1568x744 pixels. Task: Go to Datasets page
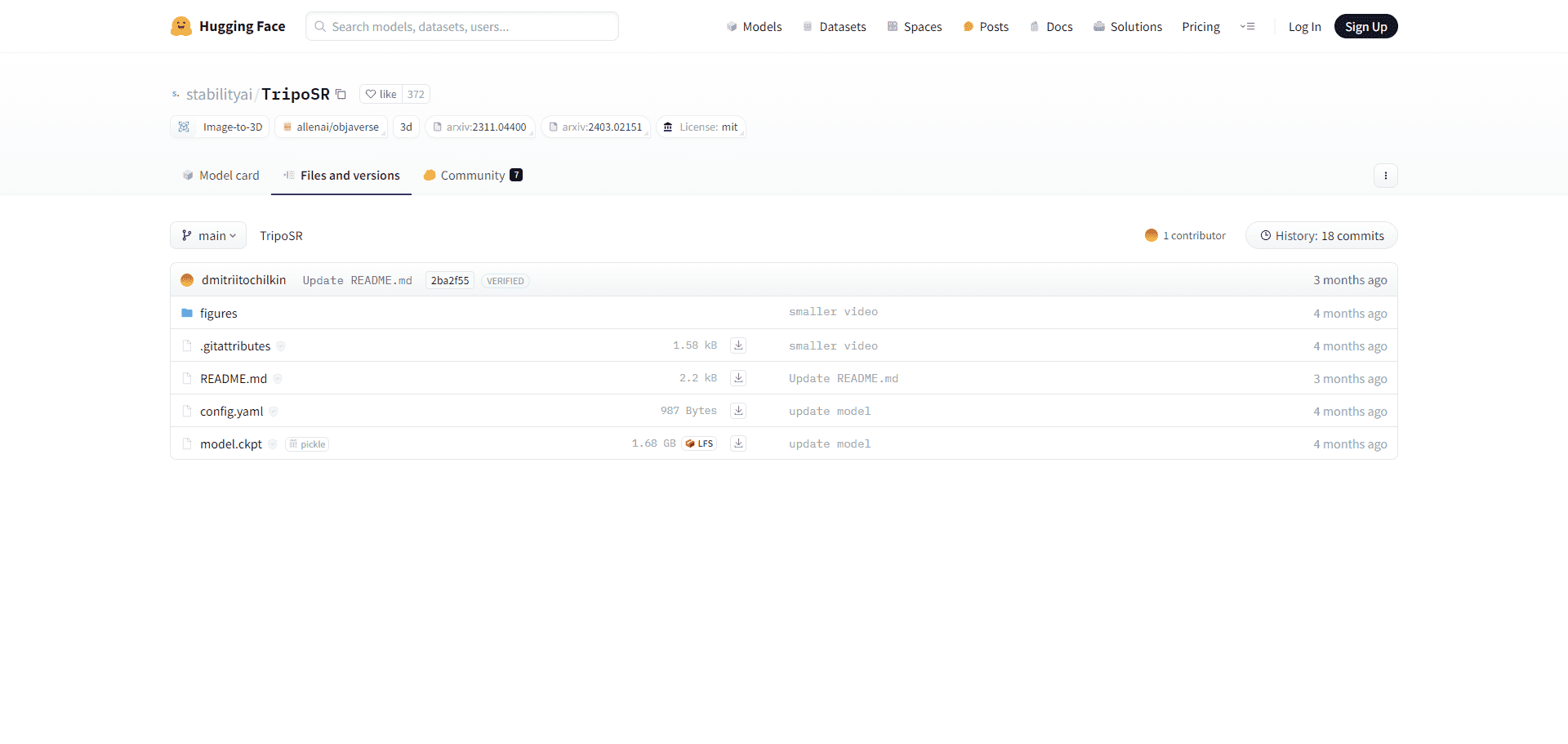click(x=834, y=26)
